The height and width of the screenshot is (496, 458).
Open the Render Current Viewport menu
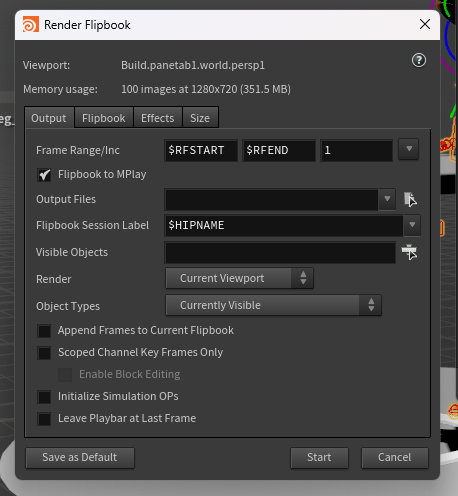tap(239, 278)
